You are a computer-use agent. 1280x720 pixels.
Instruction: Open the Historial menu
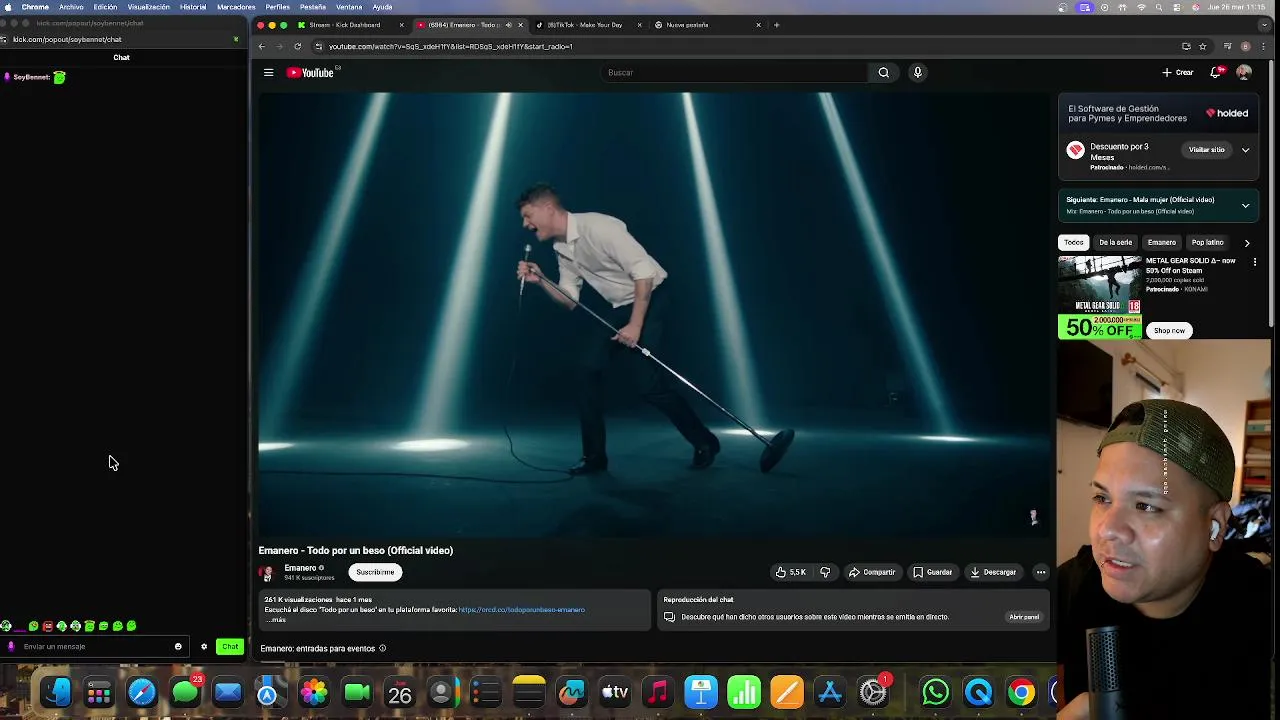pos(193,7)
